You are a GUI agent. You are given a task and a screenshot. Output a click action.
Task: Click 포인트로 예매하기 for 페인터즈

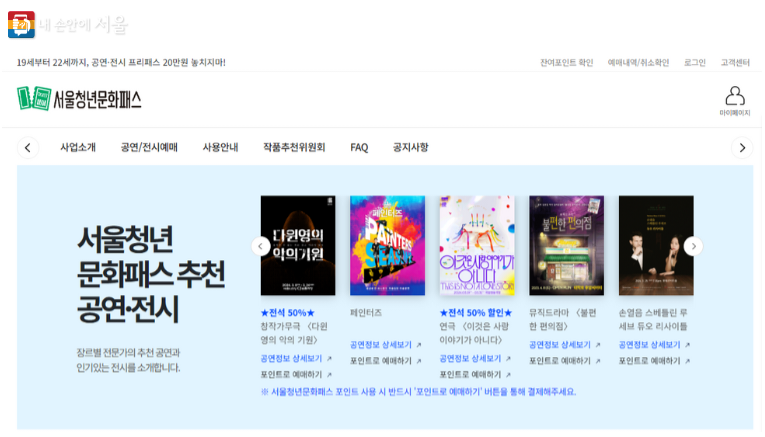pyautogui.click(x=385, y=361)
